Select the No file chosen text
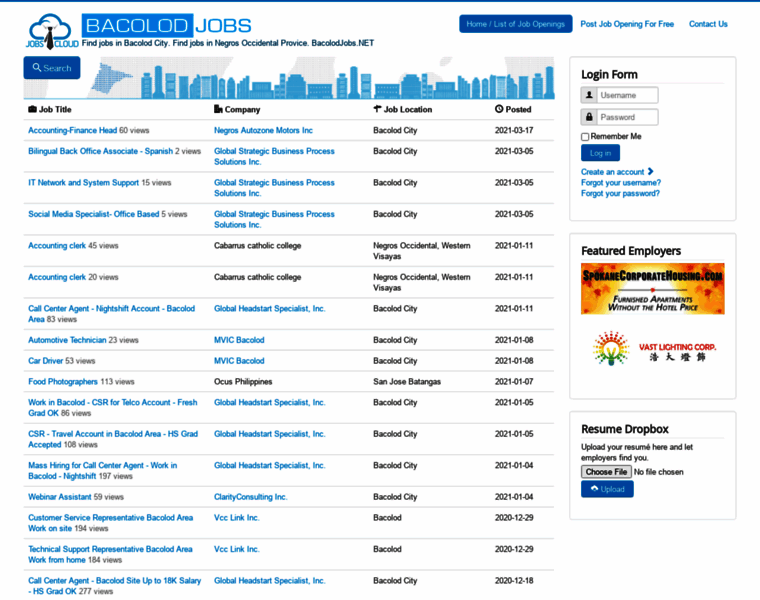Screen dimensions: 760x600 (x=658, y=472)
